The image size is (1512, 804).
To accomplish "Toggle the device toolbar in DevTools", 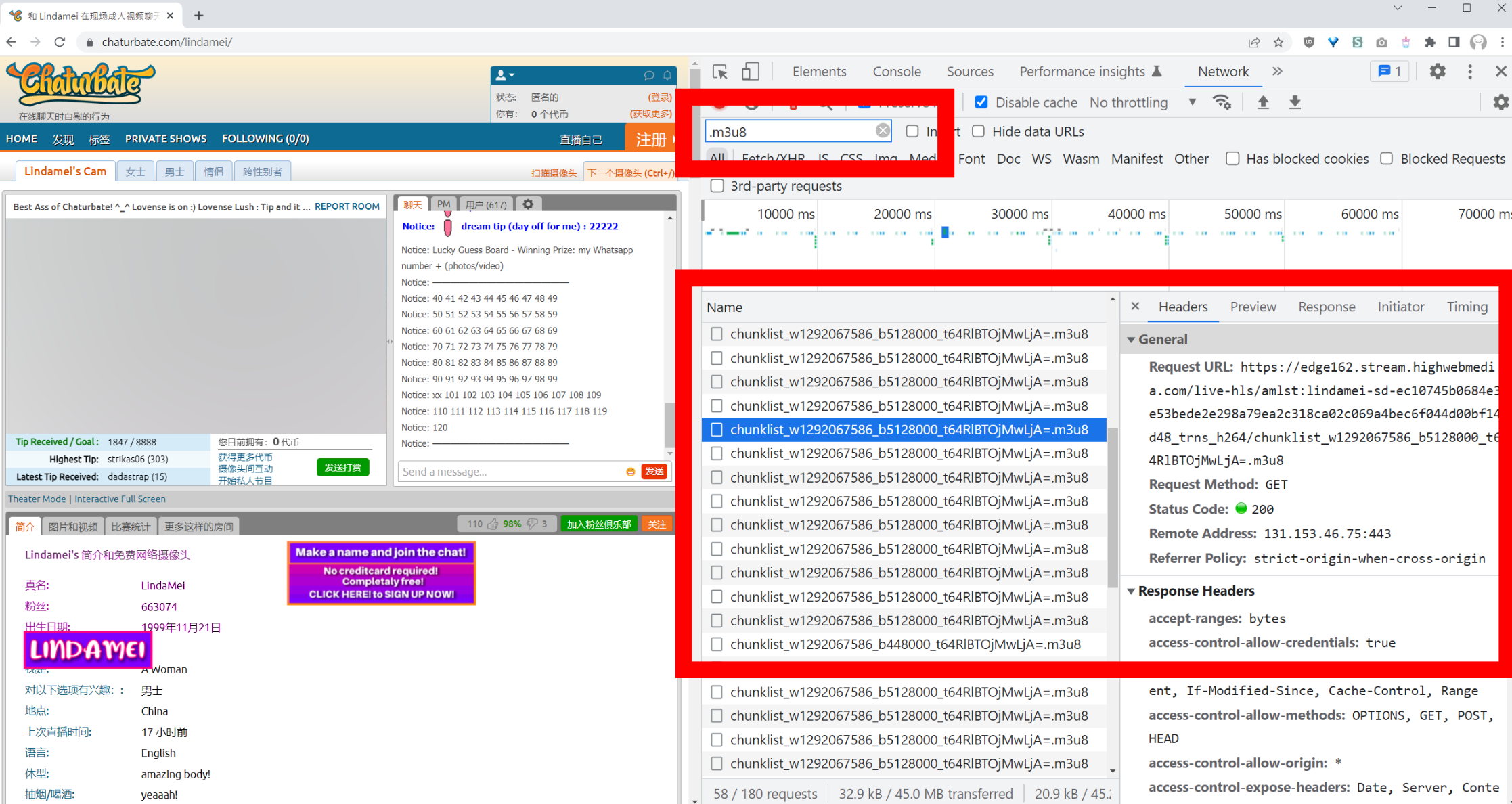I will coord(750,71).
